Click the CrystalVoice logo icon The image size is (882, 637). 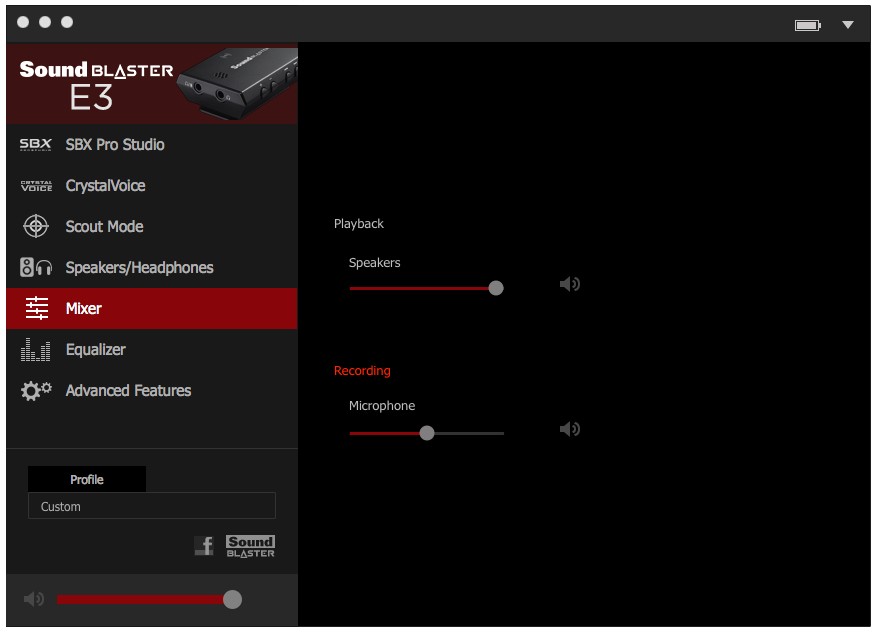[x=36, y=186]
